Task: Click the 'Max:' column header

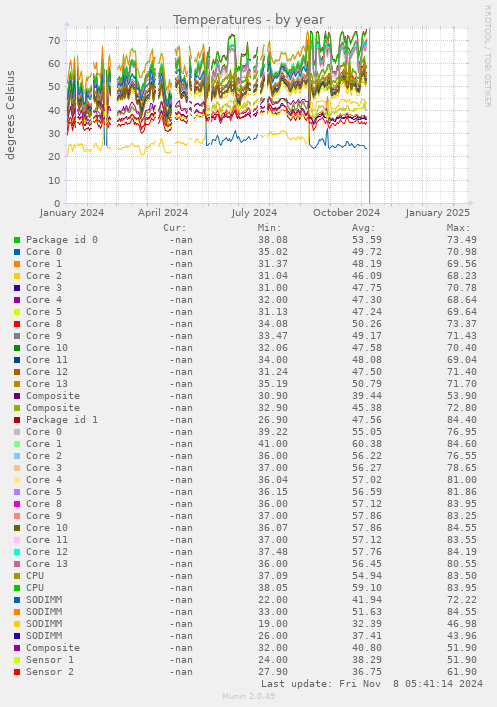Action: [458, 228]
